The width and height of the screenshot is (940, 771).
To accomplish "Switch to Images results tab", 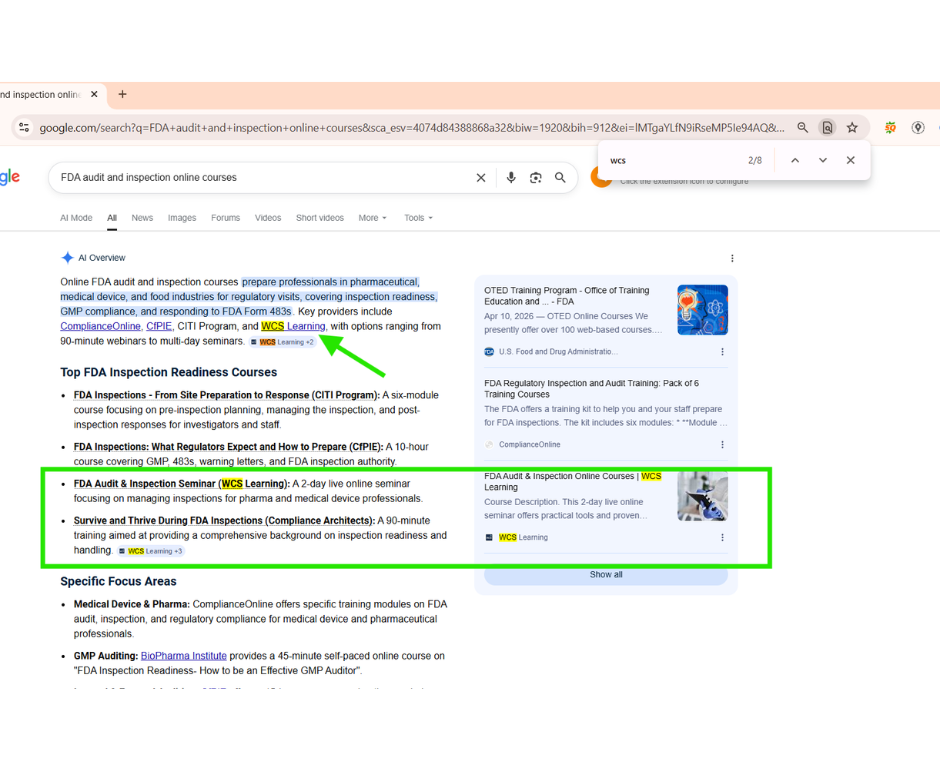I will pyautogui.click(x=182, y=218).
